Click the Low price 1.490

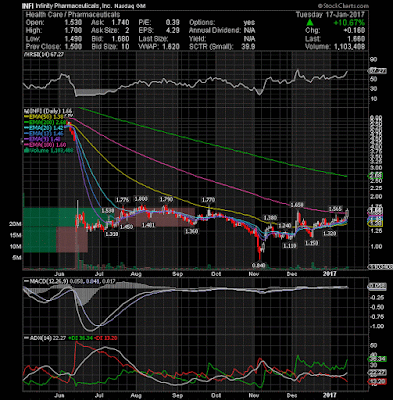point(74,38)
